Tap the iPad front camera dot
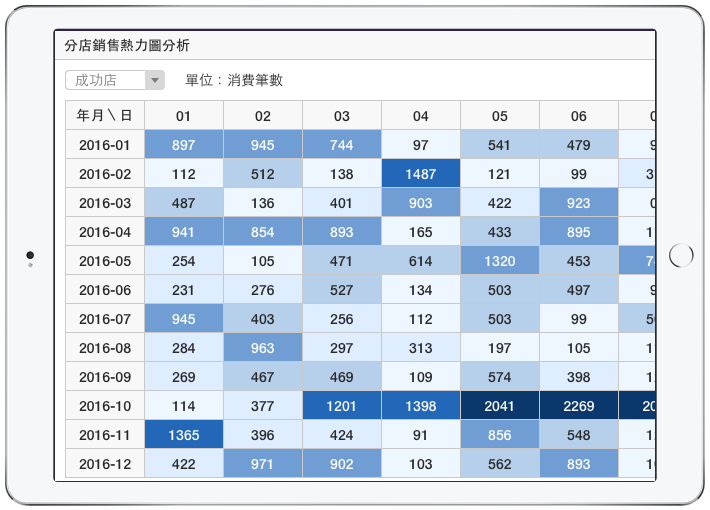This screenshot has width=710, height=510. 30,256
